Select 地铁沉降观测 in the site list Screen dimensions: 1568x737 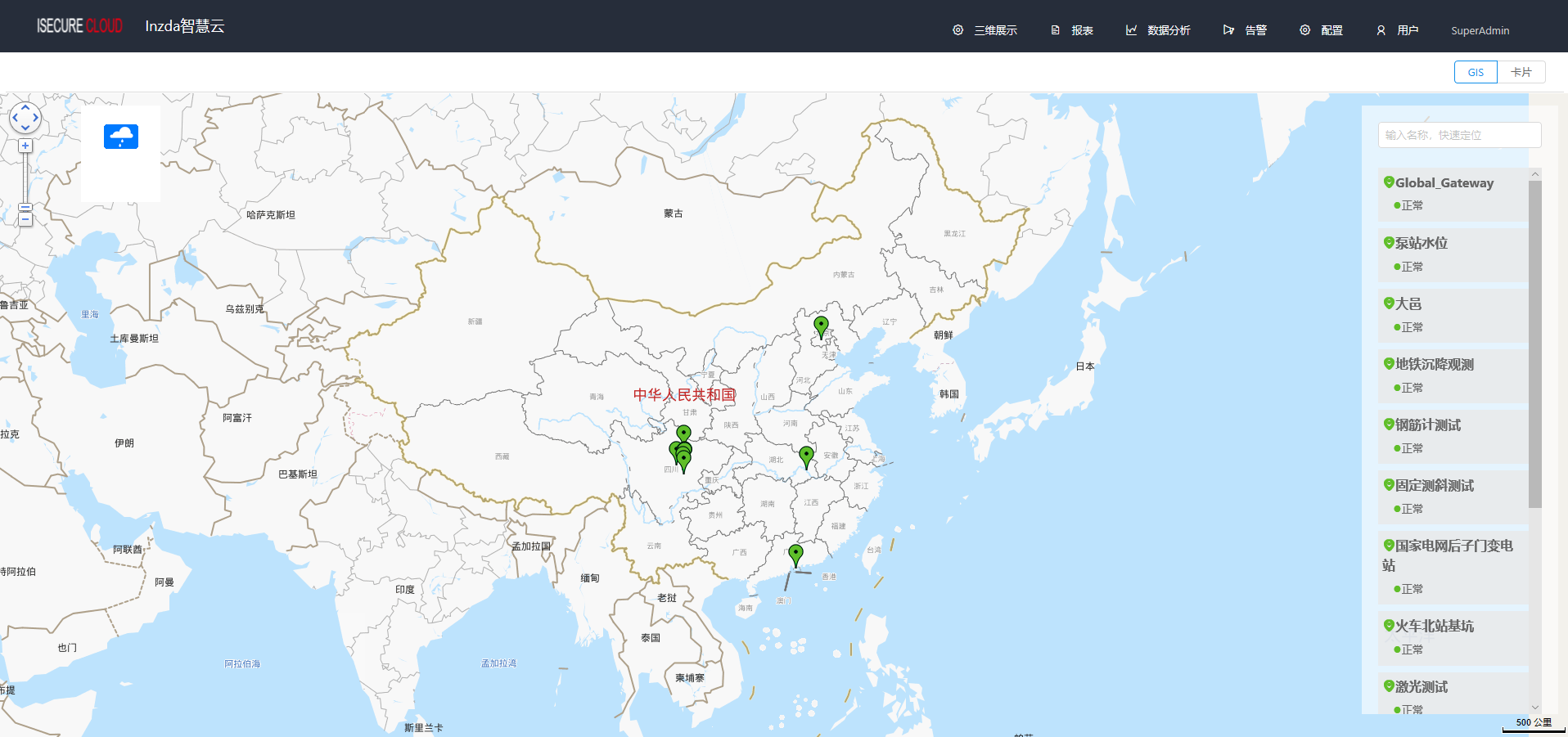1434,365
